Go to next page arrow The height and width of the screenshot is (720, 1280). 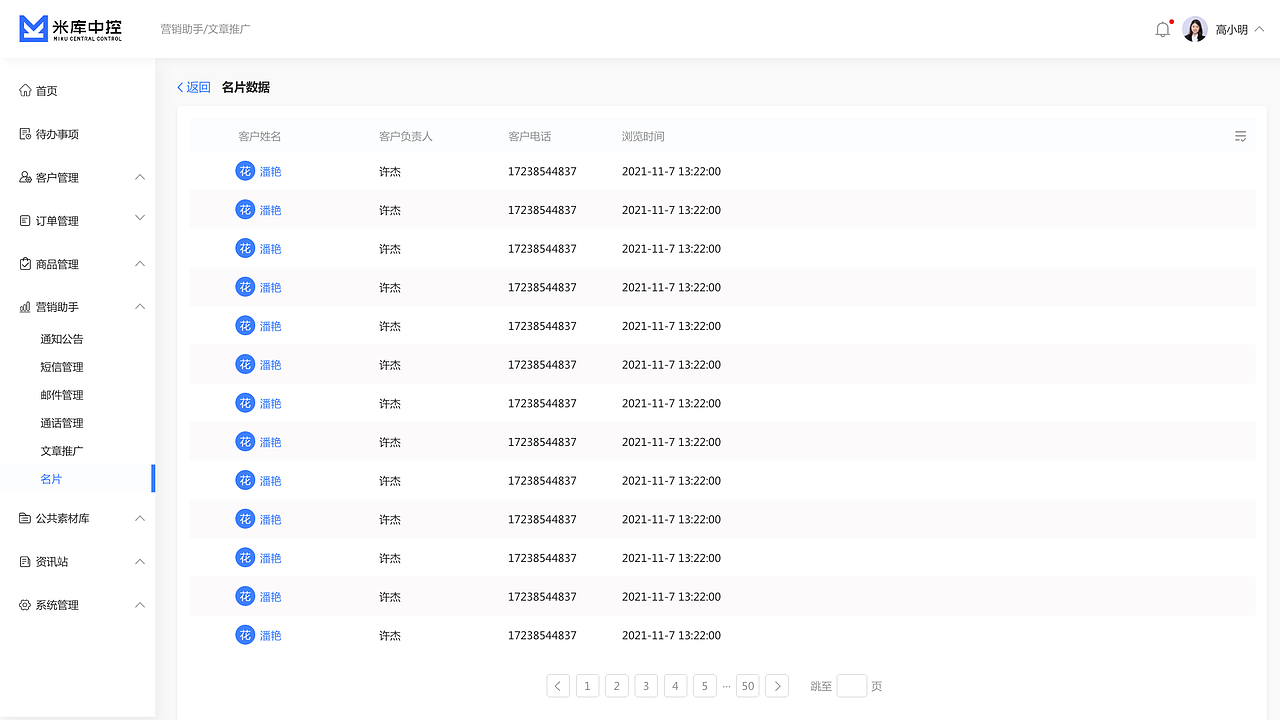coord(777,686)
